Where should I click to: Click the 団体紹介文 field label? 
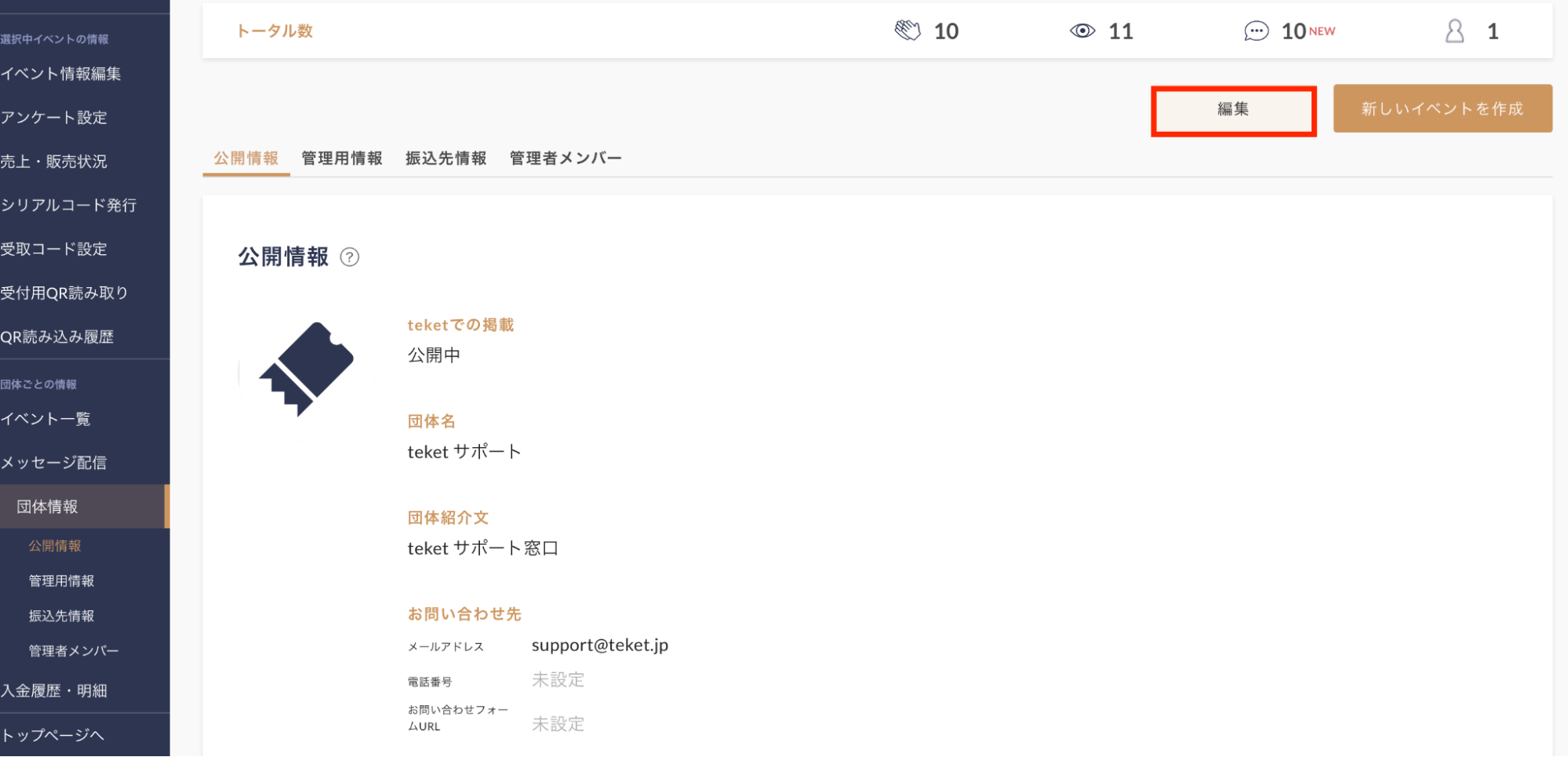448,518
